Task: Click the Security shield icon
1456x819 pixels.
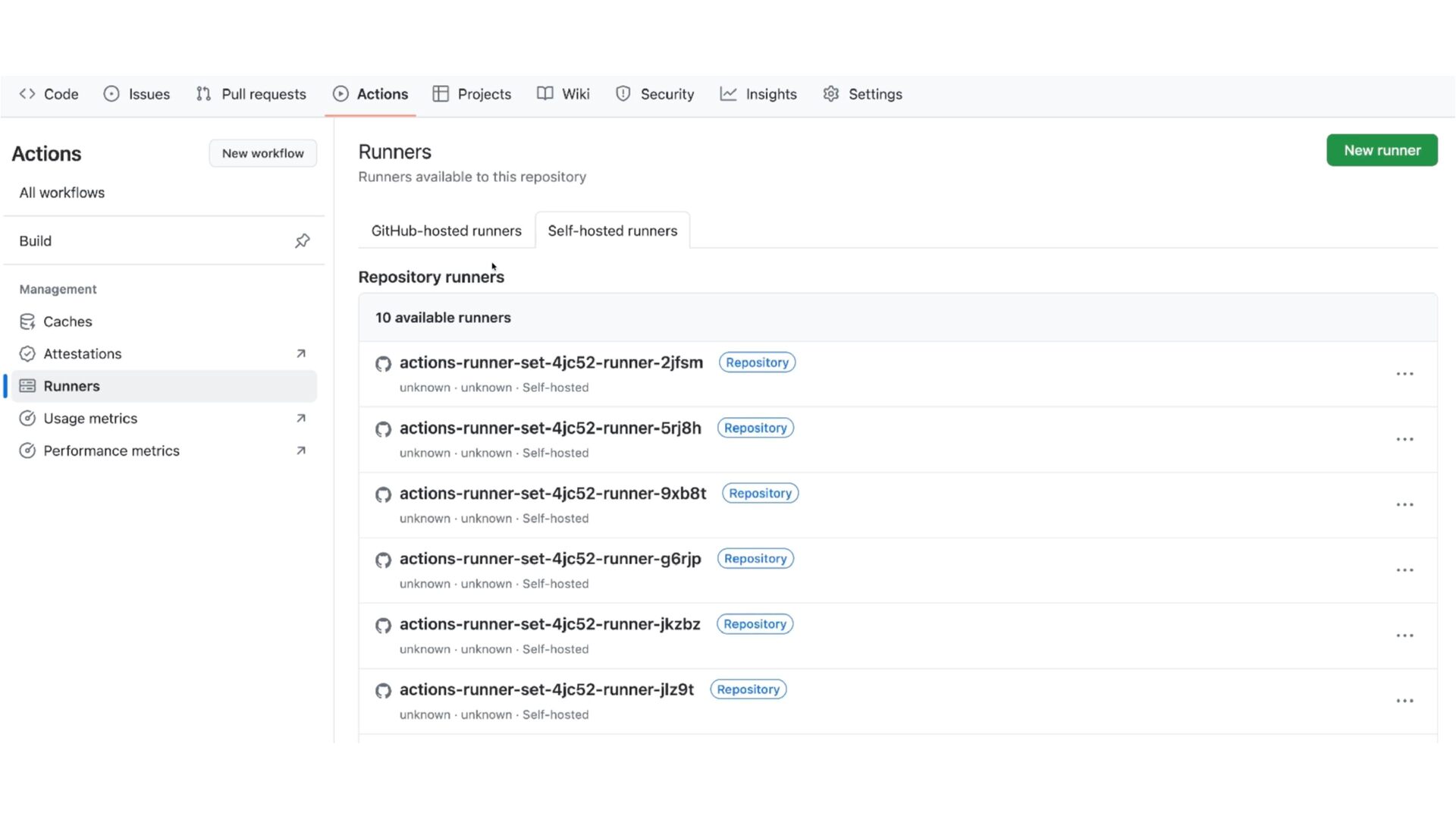Action: [623, 94]
